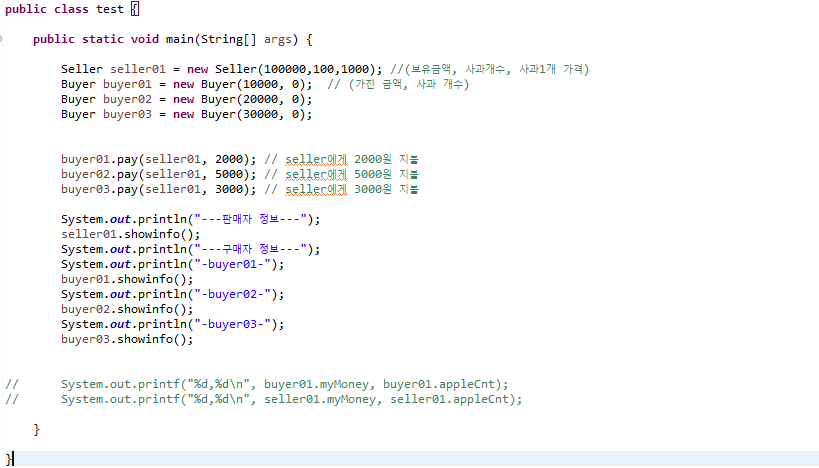819x468 pixels.
Task: Click the 'buyer01.showinfo();' statement
Action: click(127, 279)
